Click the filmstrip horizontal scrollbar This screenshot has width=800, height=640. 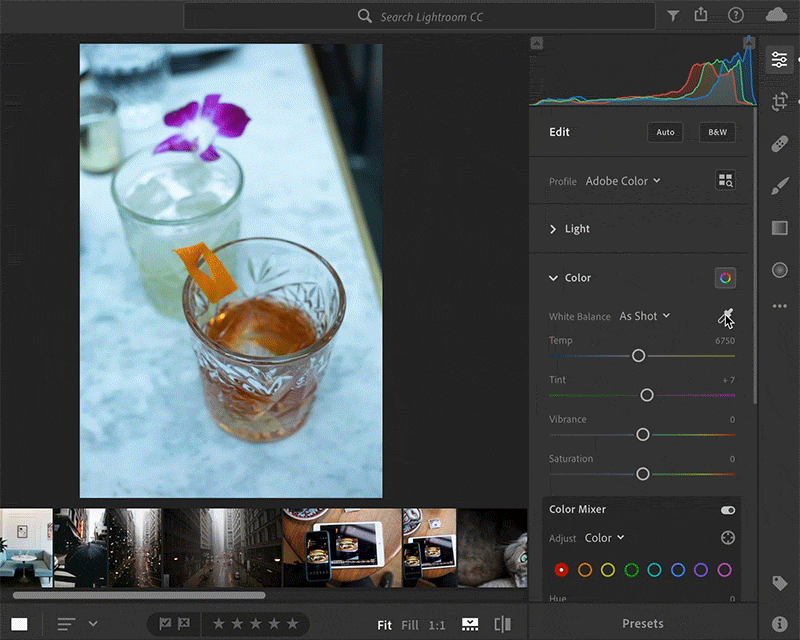[139, 595]
